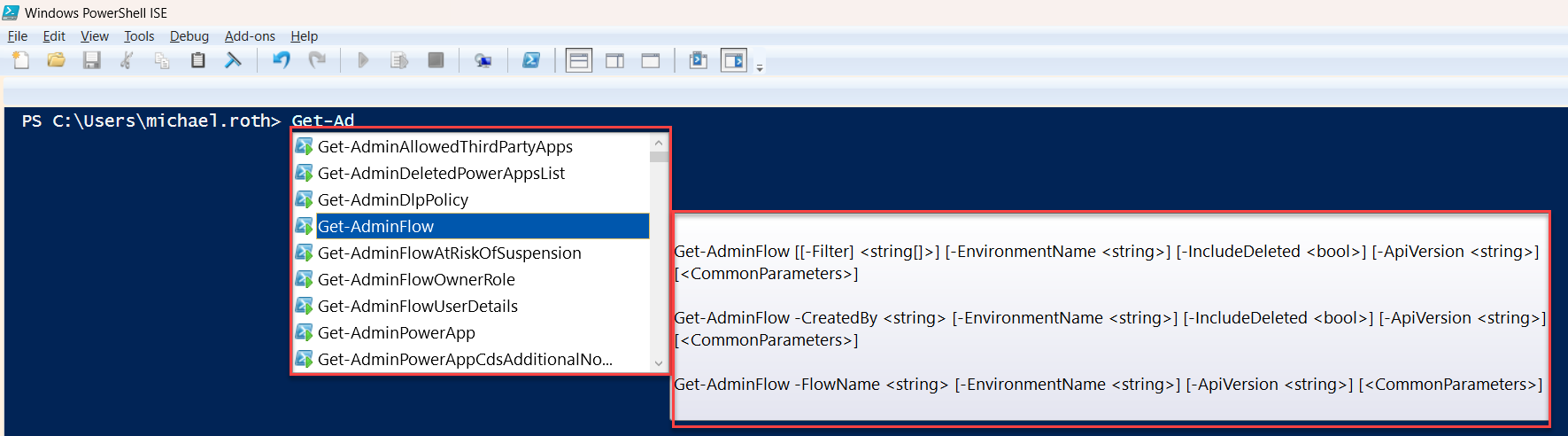1568x436 pixels.
Task: Select Get-AdminFlowAtRiskOfSuspension suggestion
Action: (471, 253)
